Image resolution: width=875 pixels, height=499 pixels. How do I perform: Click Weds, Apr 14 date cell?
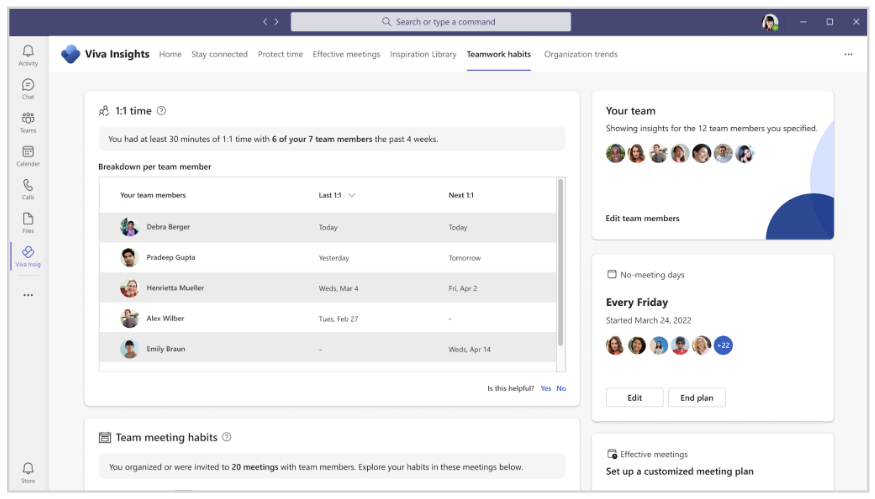(469, 349)
